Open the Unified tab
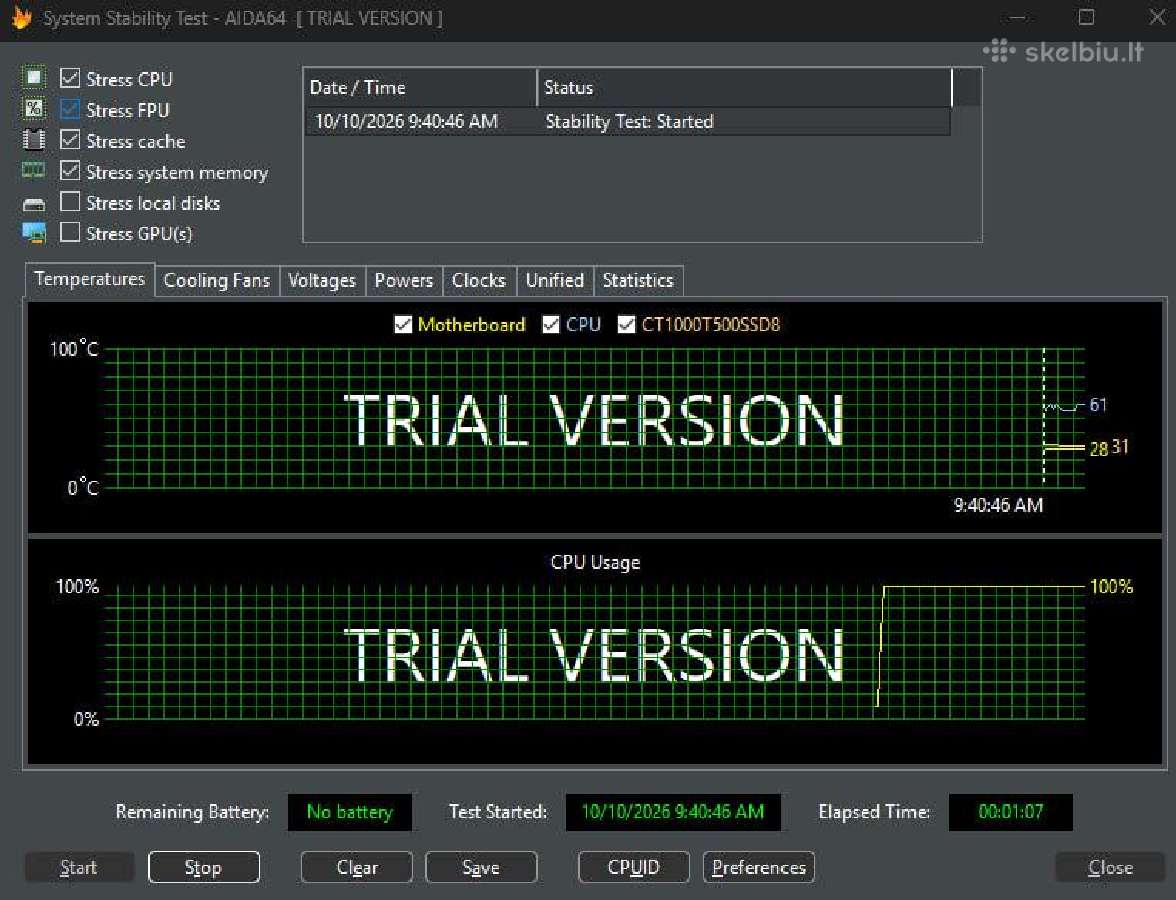This screenshot has width=1176, height=900. pyautogui.click(x=555, y=280)
